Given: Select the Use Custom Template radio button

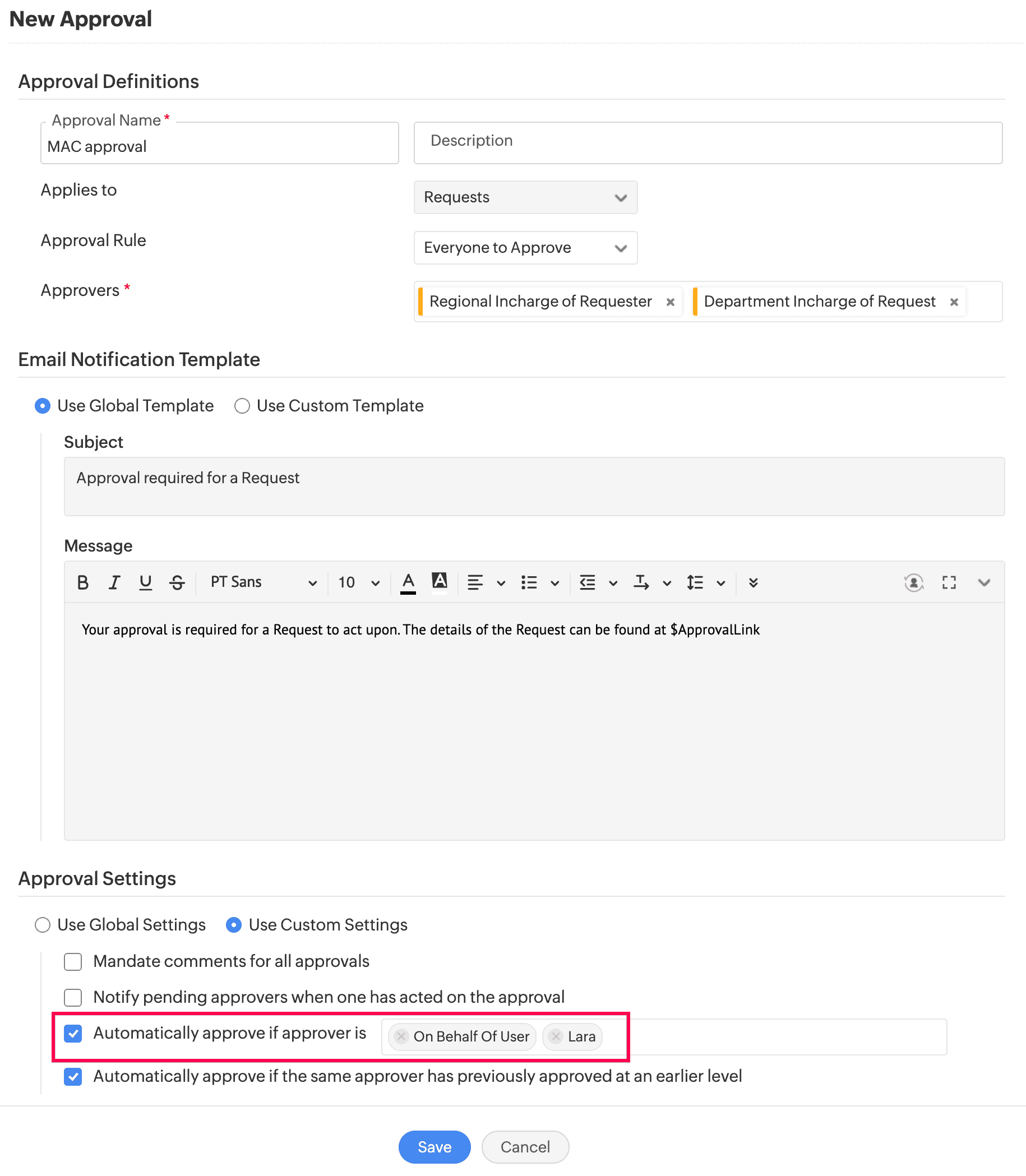Looking at the screenshot, I should coord(242,406).
